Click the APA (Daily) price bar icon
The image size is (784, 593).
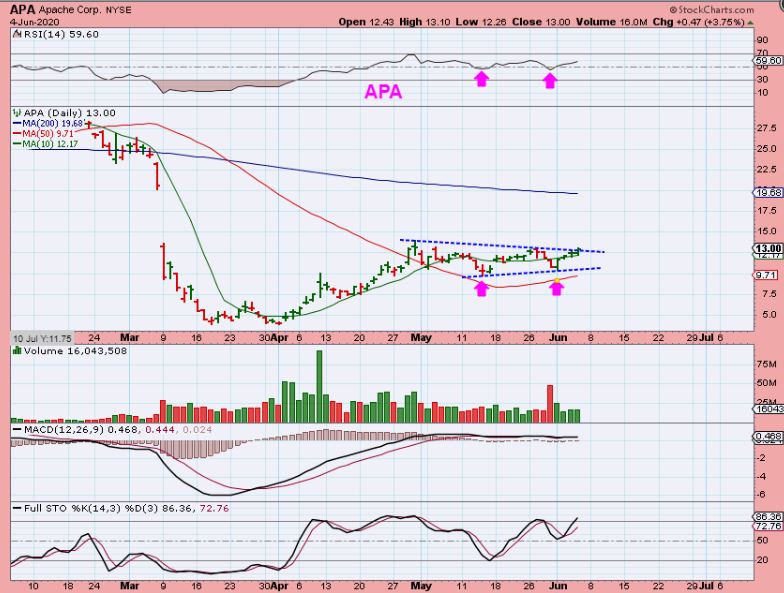coord(16,113)
